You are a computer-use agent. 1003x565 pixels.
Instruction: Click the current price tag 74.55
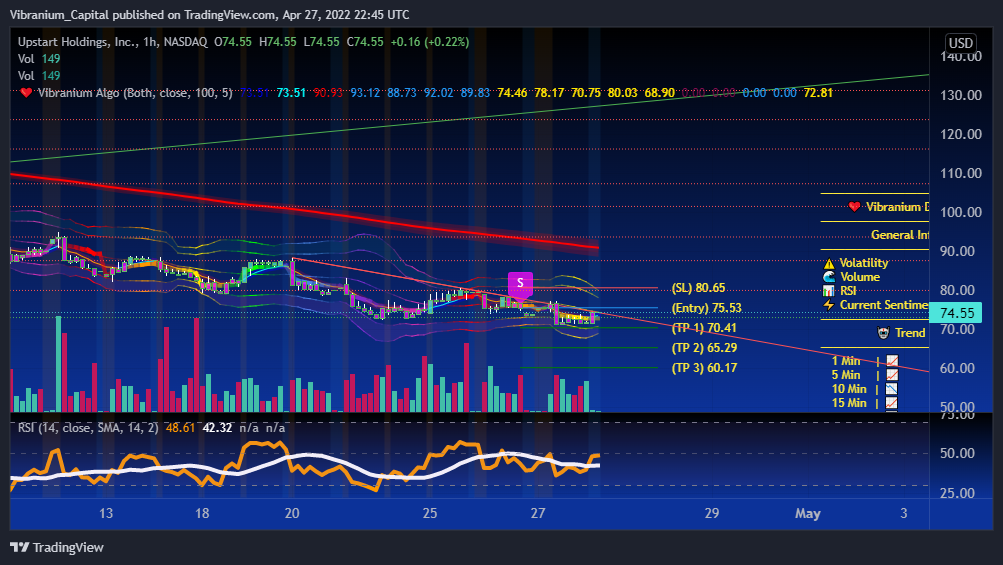(955, 313)
